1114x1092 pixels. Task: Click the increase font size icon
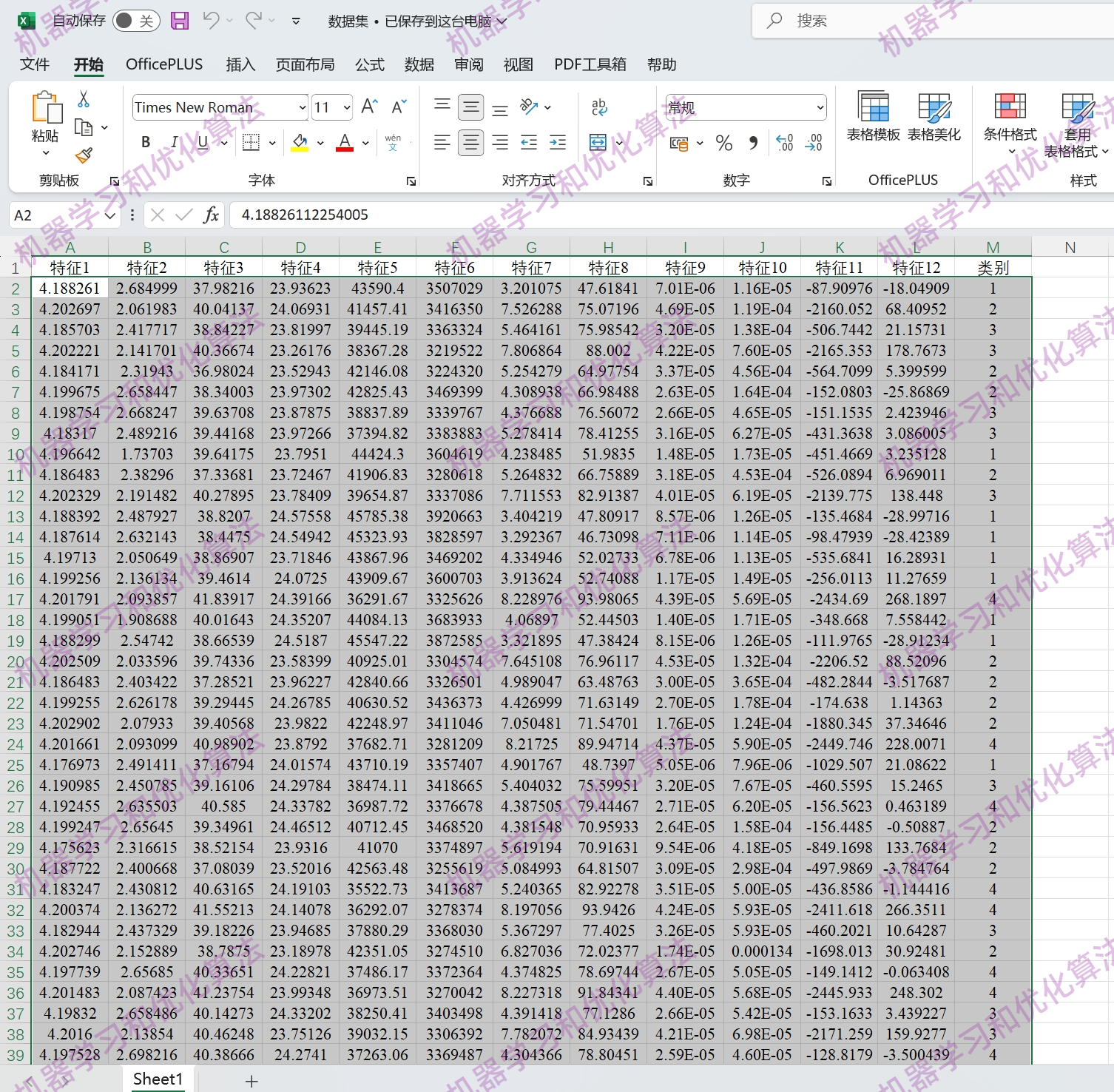point(368,107)
